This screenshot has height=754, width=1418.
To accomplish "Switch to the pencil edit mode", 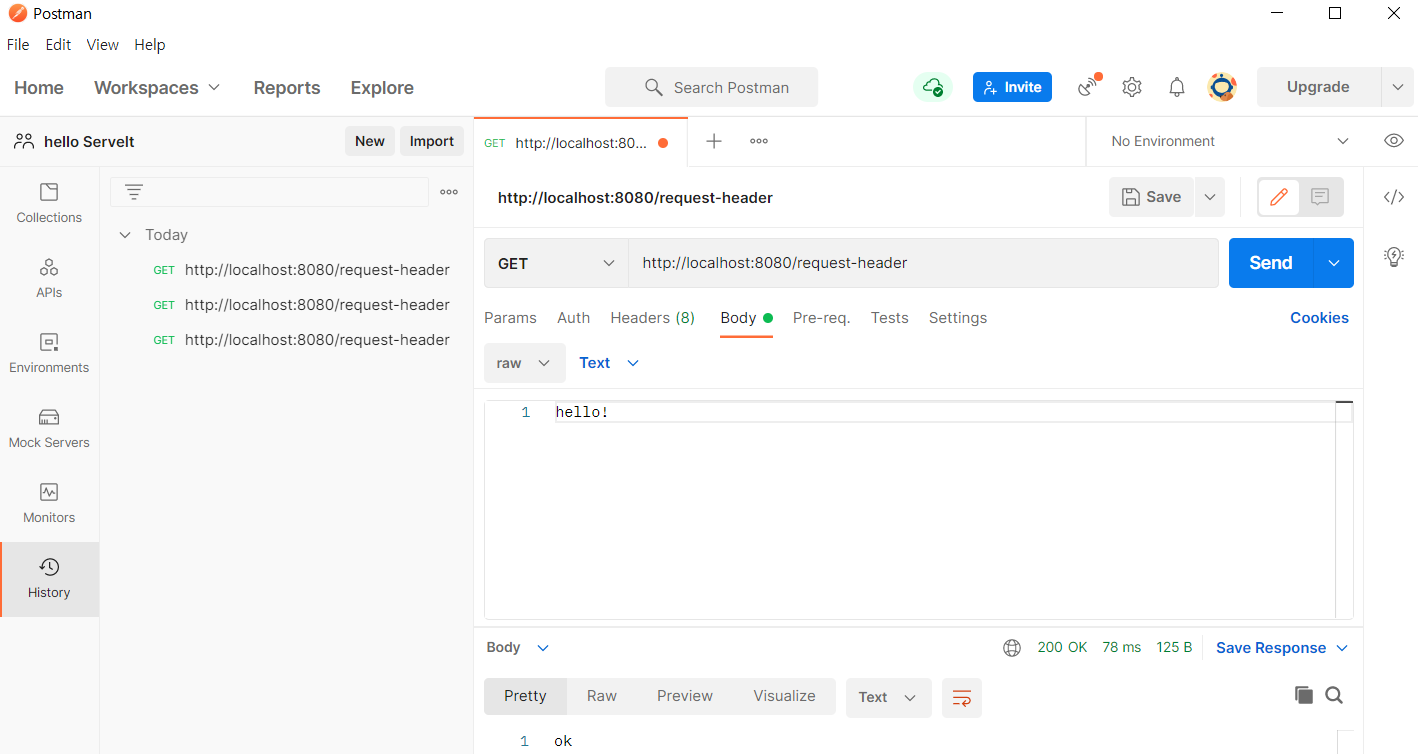I will point(1279,197).
